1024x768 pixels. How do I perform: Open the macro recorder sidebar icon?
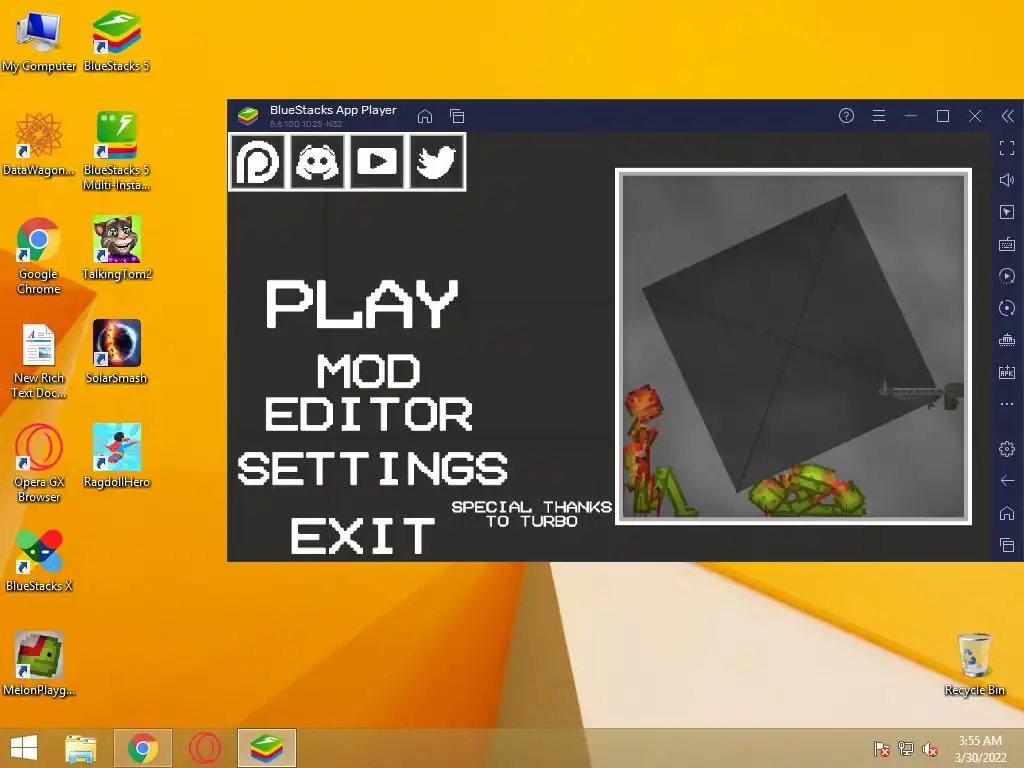[1007, 276]
